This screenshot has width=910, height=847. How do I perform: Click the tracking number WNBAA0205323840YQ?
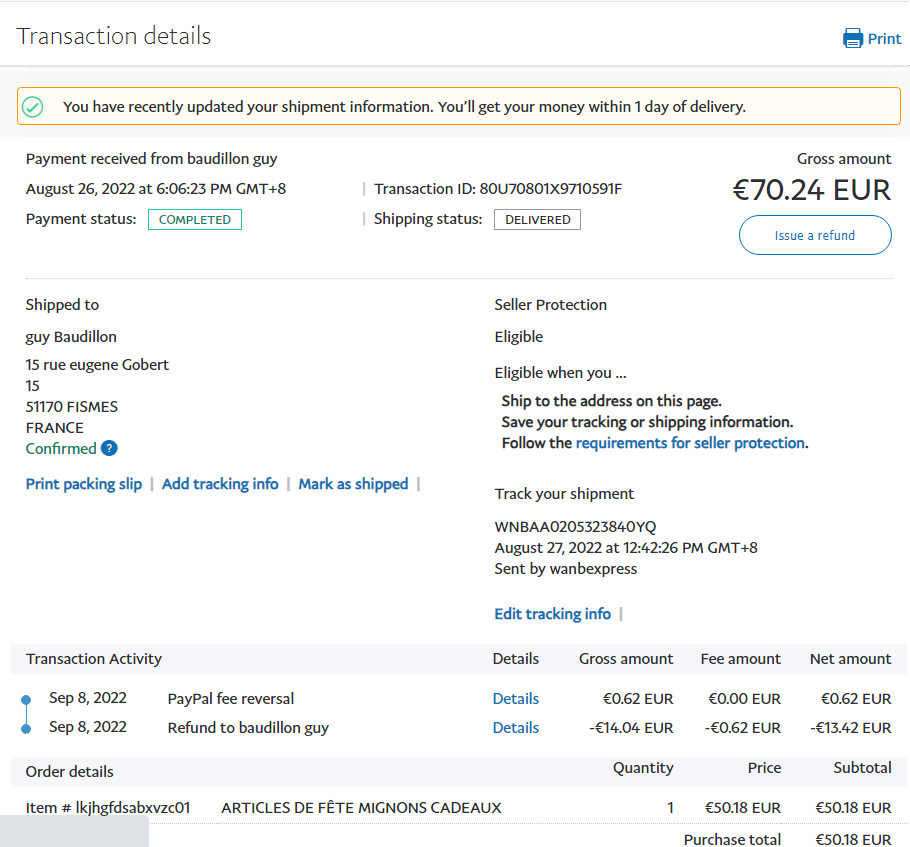(x=575, y=527)
